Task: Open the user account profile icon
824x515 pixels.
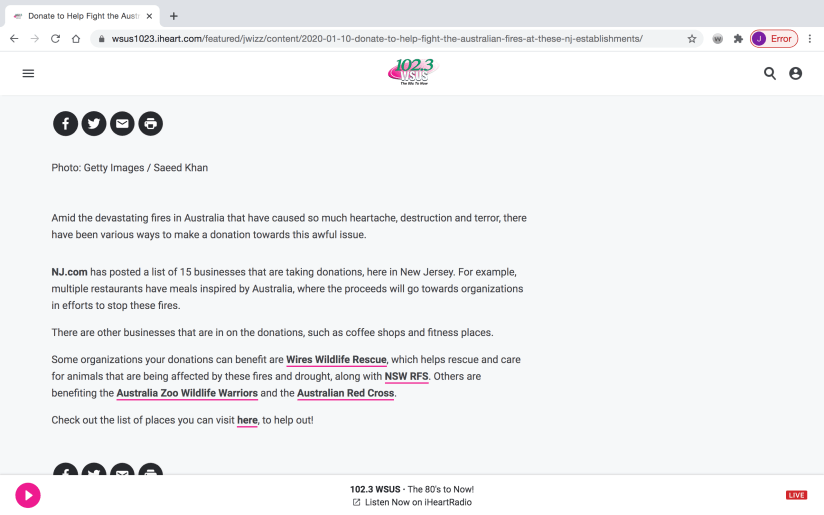Action: [796, 73]
